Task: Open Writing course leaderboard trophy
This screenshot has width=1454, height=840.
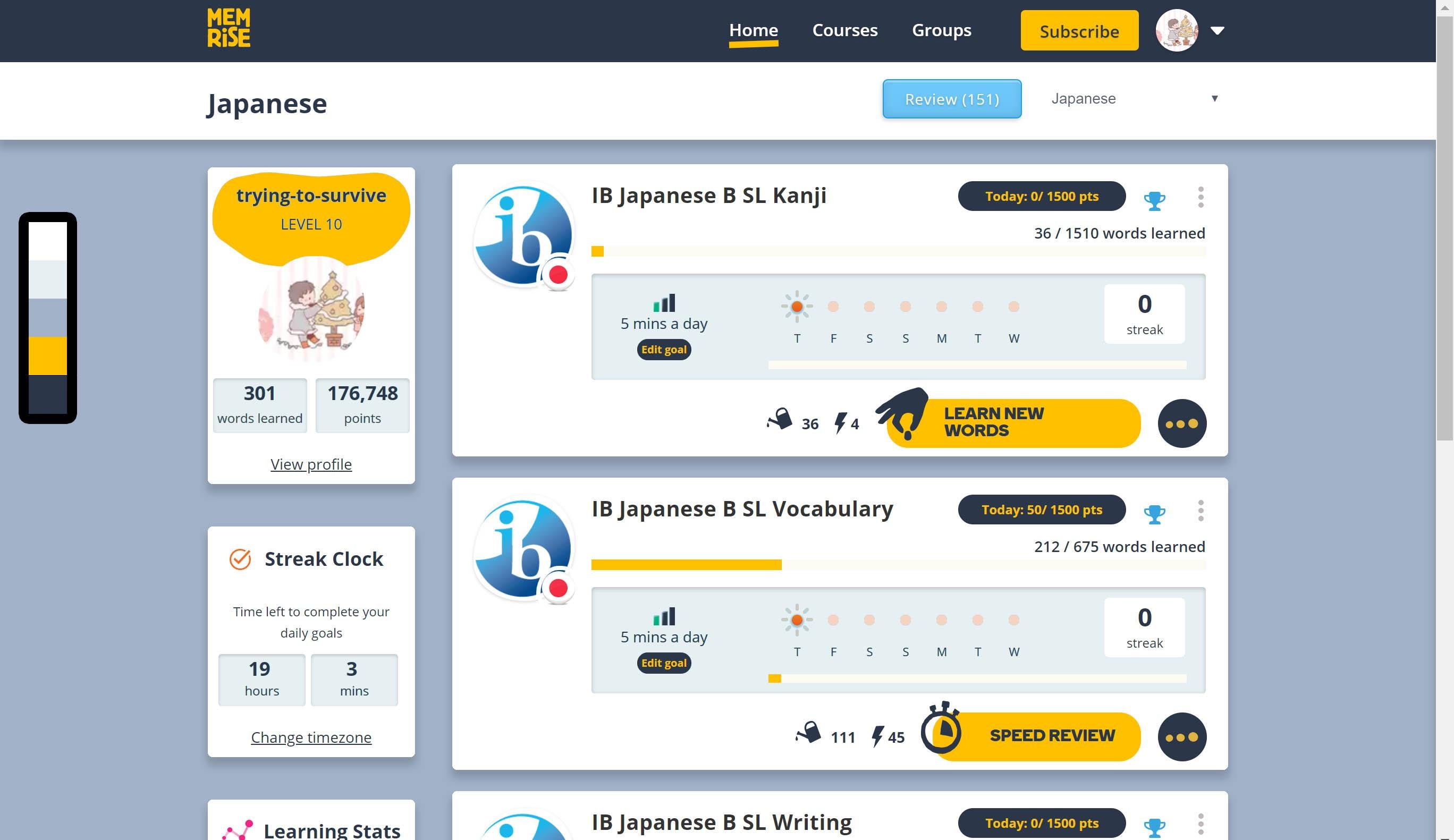Action: (1154, 827)
